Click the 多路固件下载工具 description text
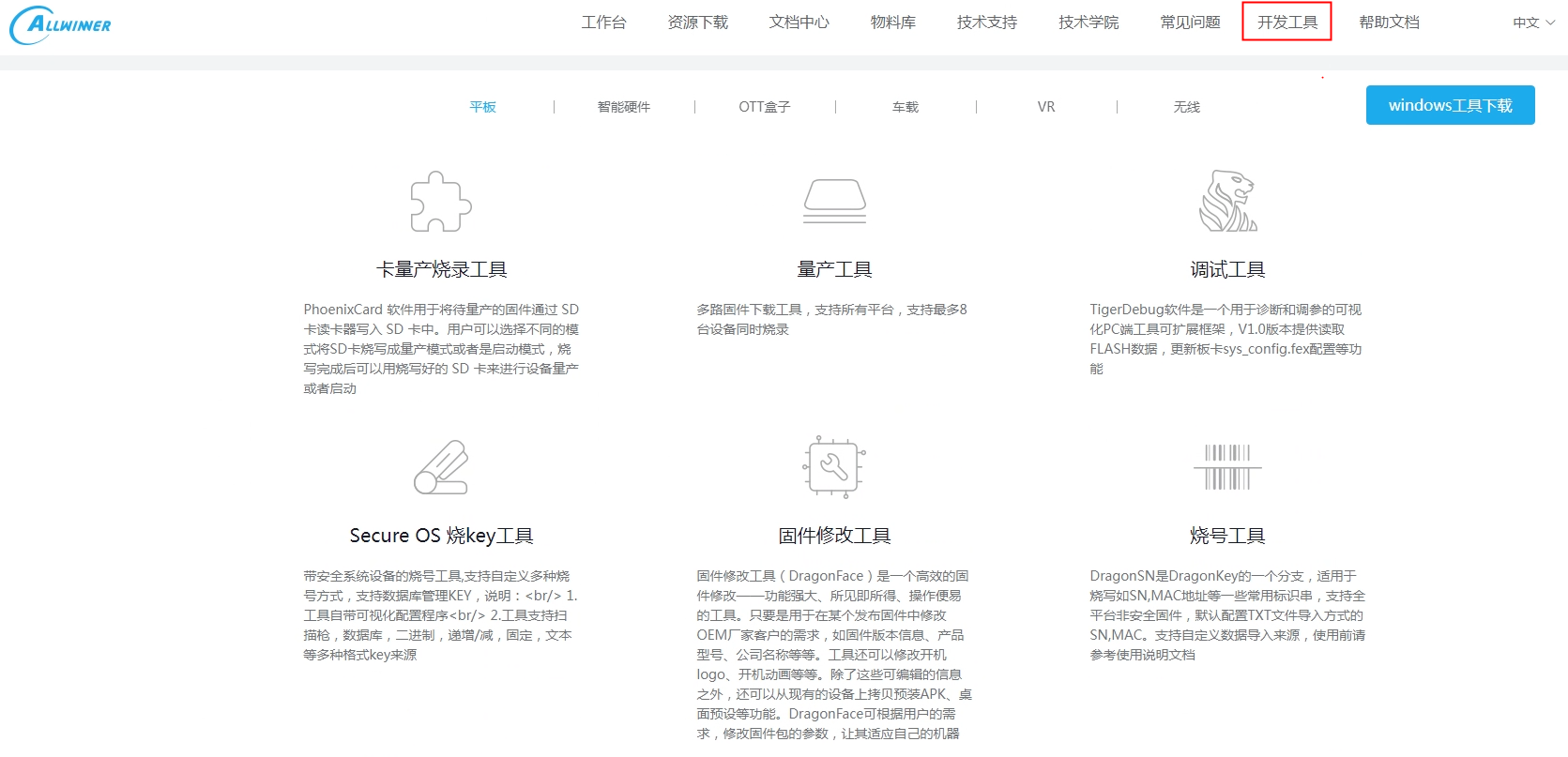Image resolution: width=1568 pixels, height=757 pixels. coord(831,319)
